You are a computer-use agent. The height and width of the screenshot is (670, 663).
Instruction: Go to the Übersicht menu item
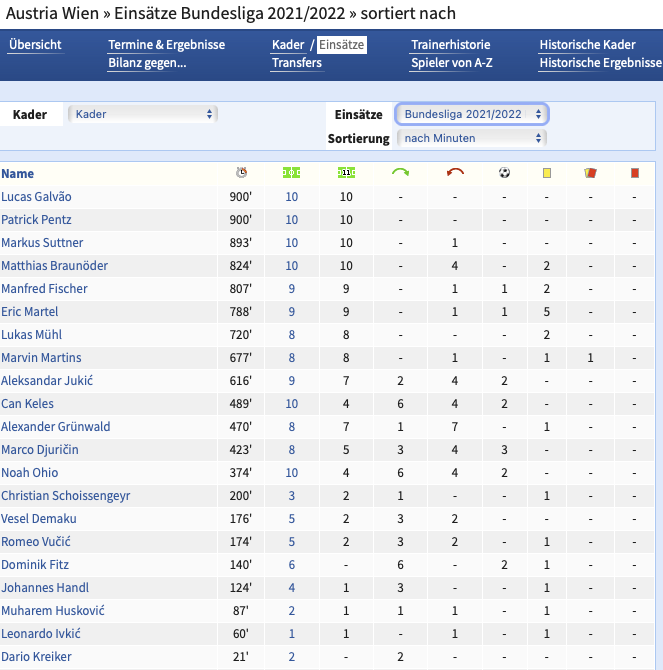tap(35, 44)
